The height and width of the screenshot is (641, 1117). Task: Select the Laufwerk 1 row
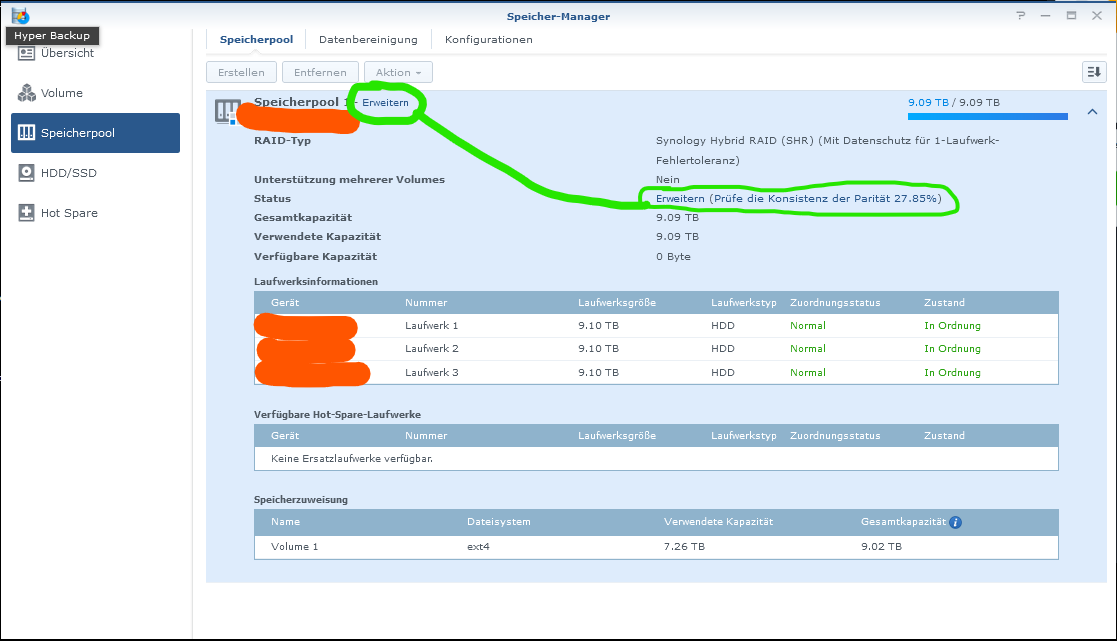coord(656,325)
